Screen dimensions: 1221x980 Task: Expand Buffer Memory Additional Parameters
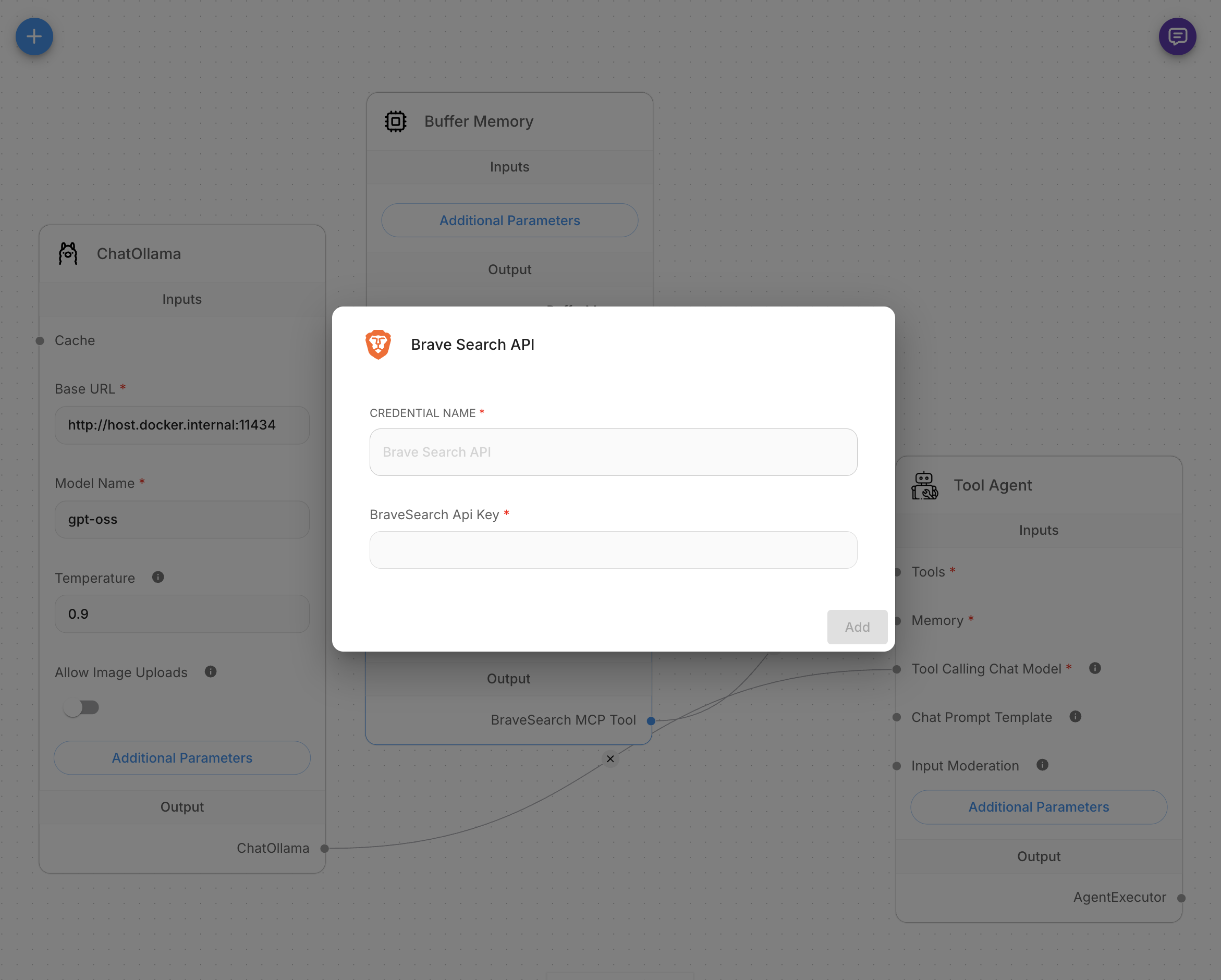pyautogui.click(x=509, y=220)
